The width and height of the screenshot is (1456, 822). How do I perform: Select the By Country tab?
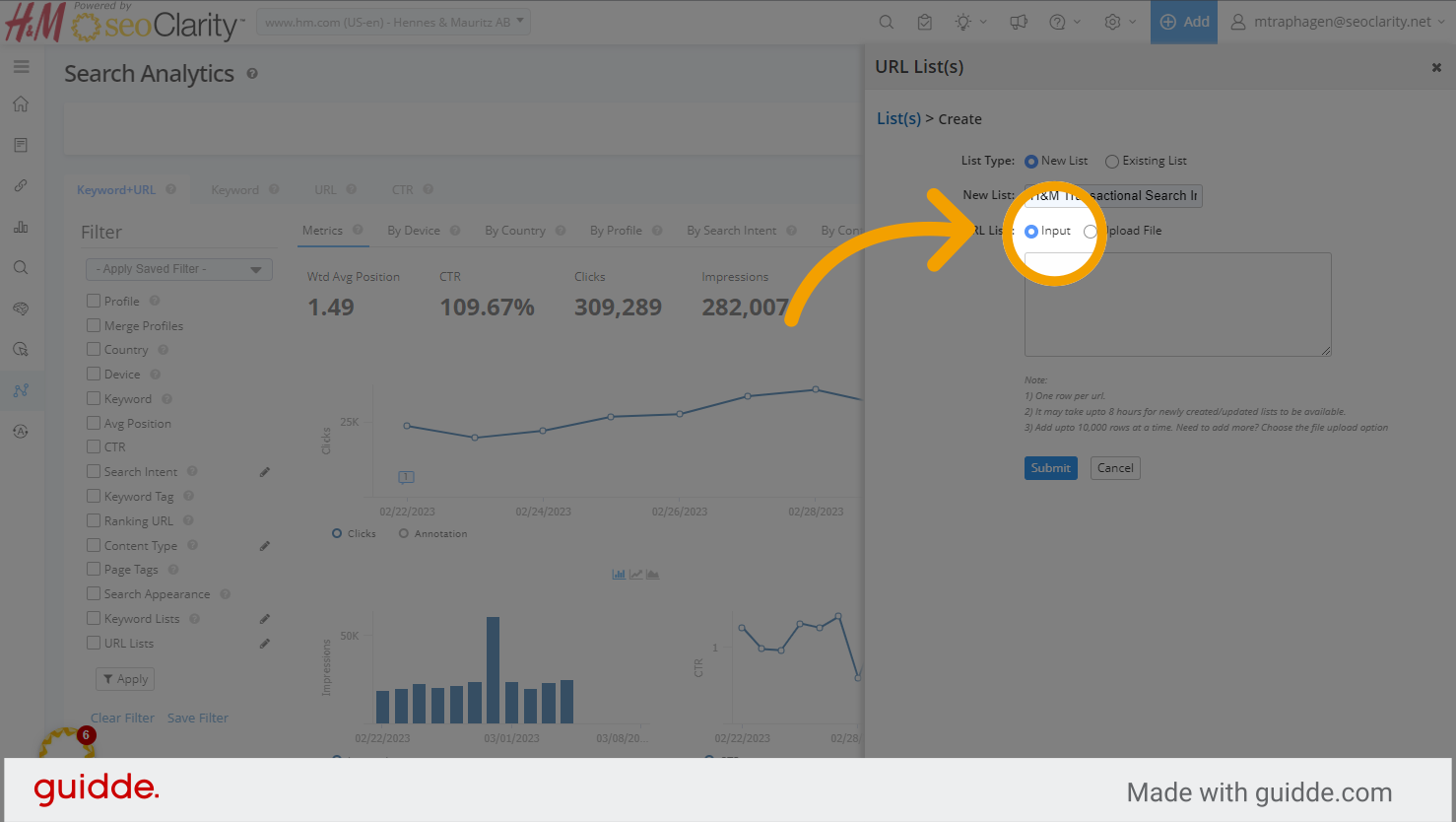point(515,231)
